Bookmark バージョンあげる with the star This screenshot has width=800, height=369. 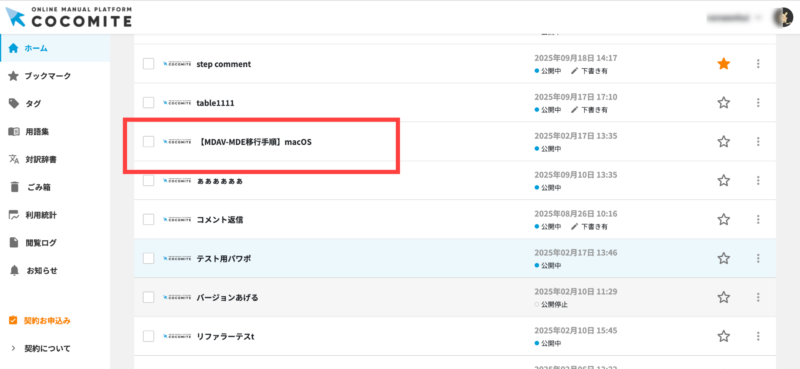723,297
